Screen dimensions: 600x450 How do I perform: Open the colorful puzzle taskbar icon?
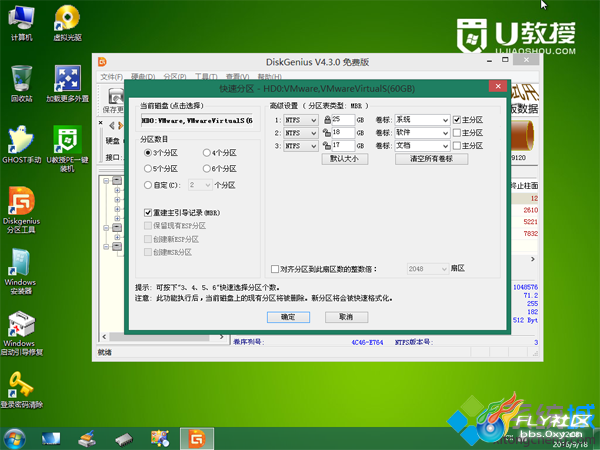[160, 439]
